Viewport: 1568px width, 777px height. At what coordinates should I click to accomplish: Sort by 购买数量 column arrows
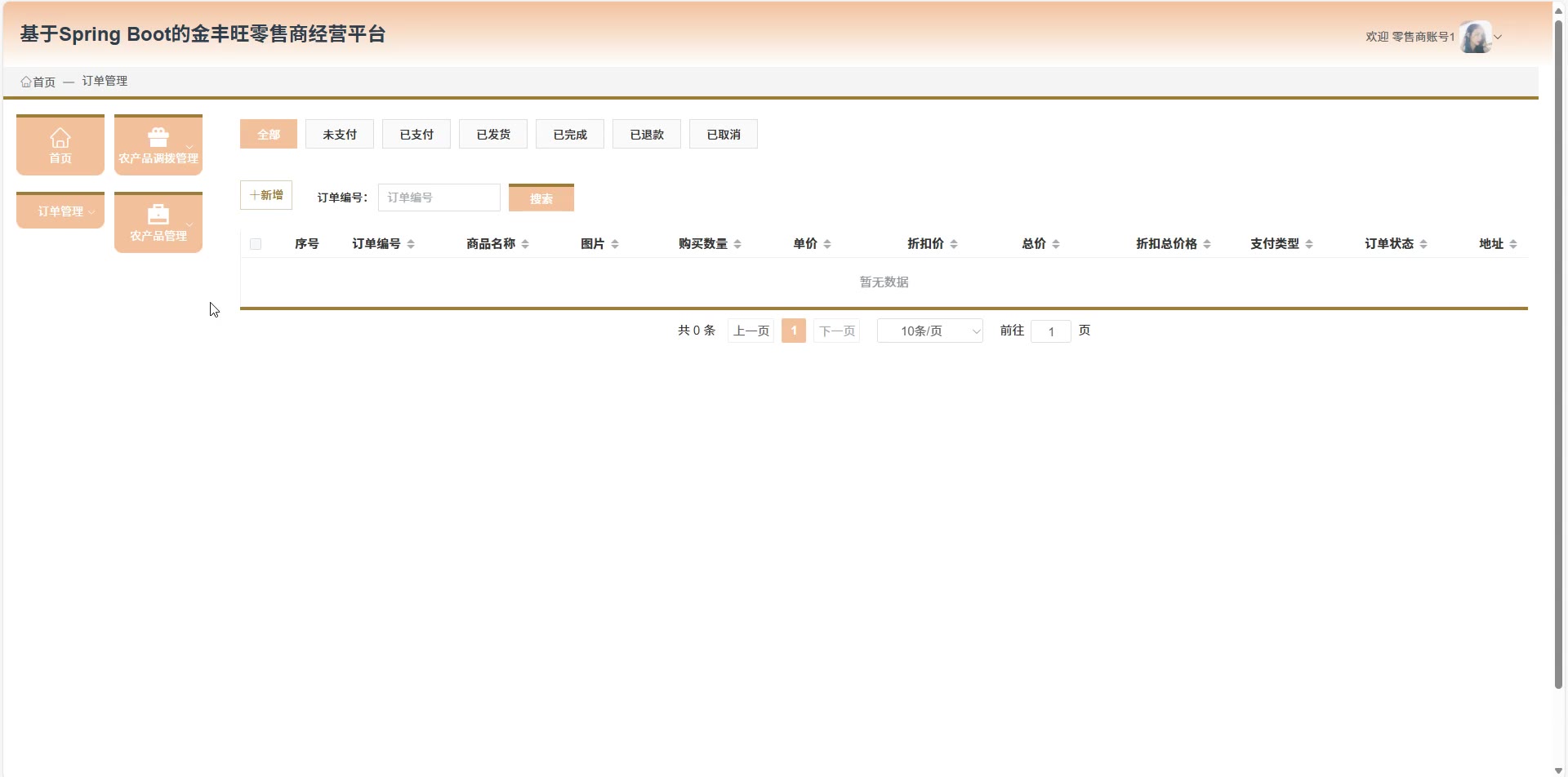(737, 244)
